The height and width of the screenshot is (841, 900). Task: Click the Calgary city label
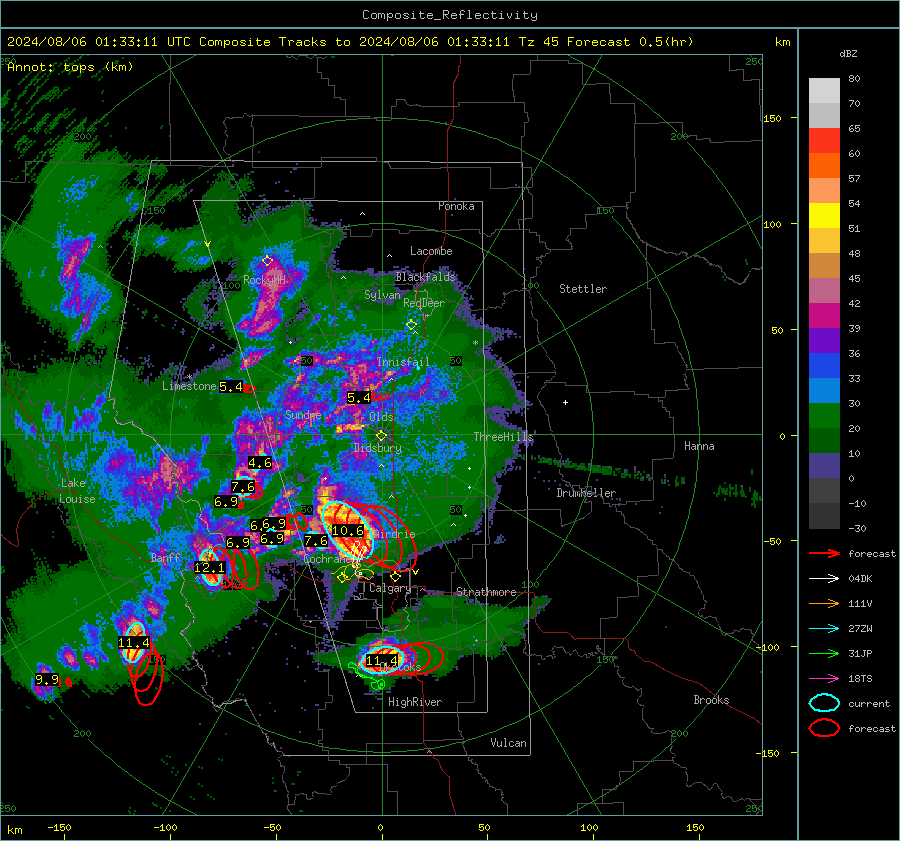pos(390,588)
